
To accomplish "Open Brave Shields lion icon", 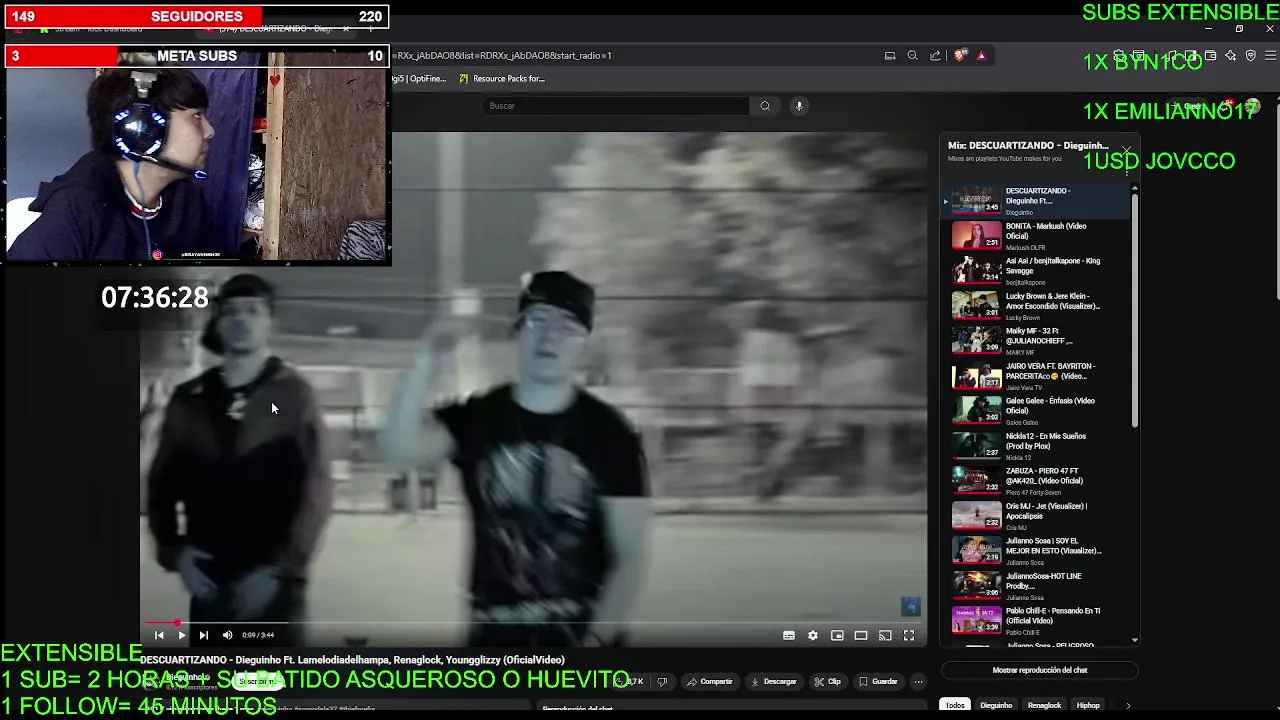I will pyautogui.click(x=961, y=56).
